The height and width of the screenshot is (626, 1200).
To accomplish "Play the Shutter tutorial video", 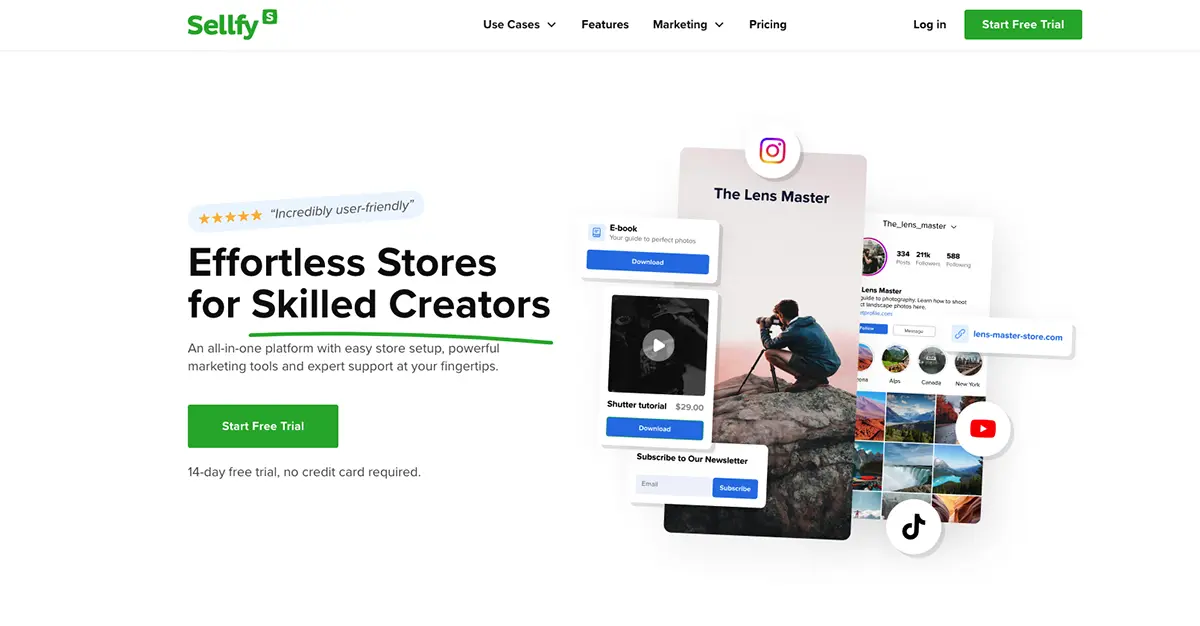I will point(658,346).
